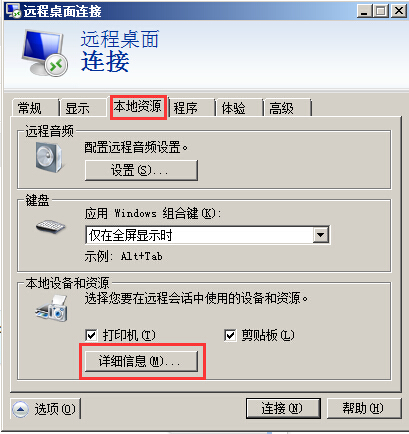
Task: Click the Remote Desktop monitor logo
Action: pyautogui.click(x=45, y=52)
